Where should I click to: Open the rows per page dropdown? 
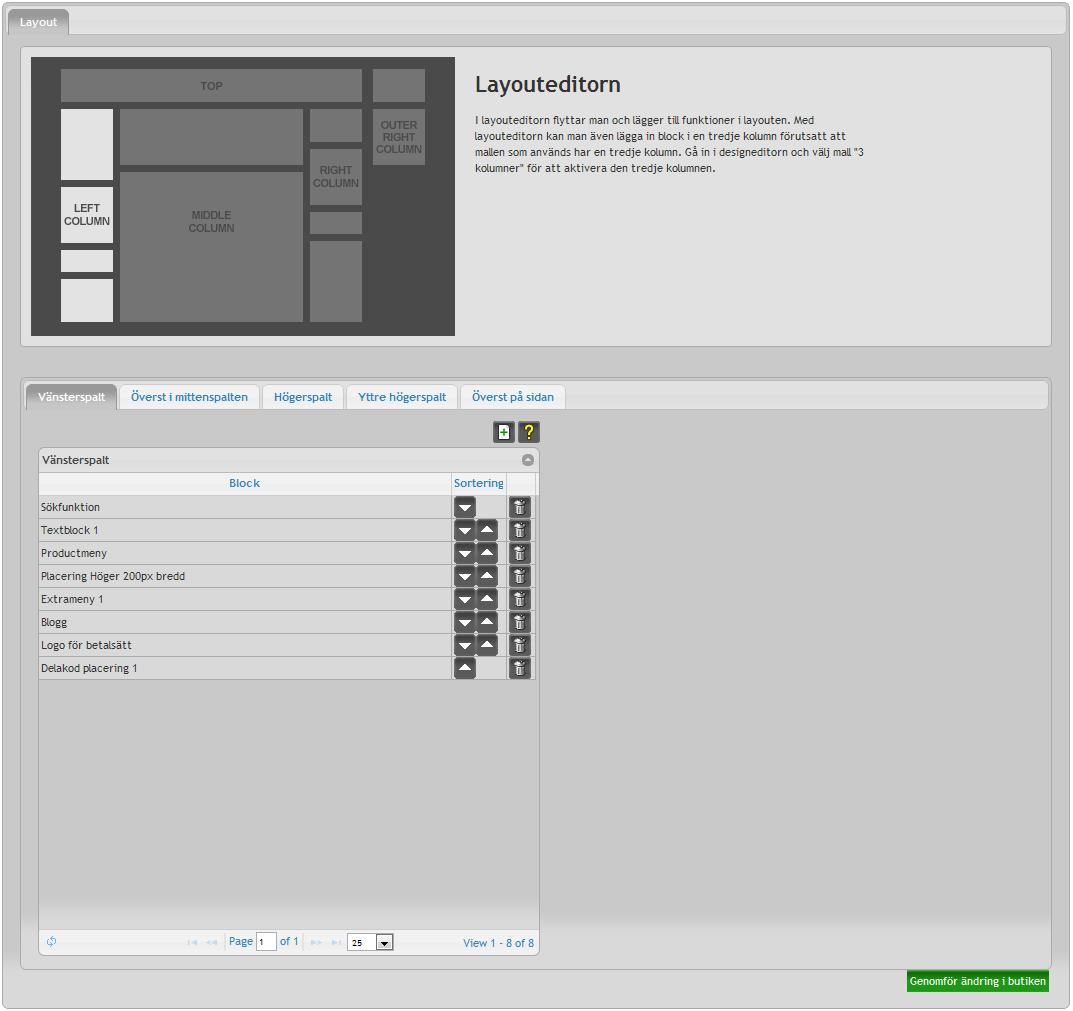[384, 942]
